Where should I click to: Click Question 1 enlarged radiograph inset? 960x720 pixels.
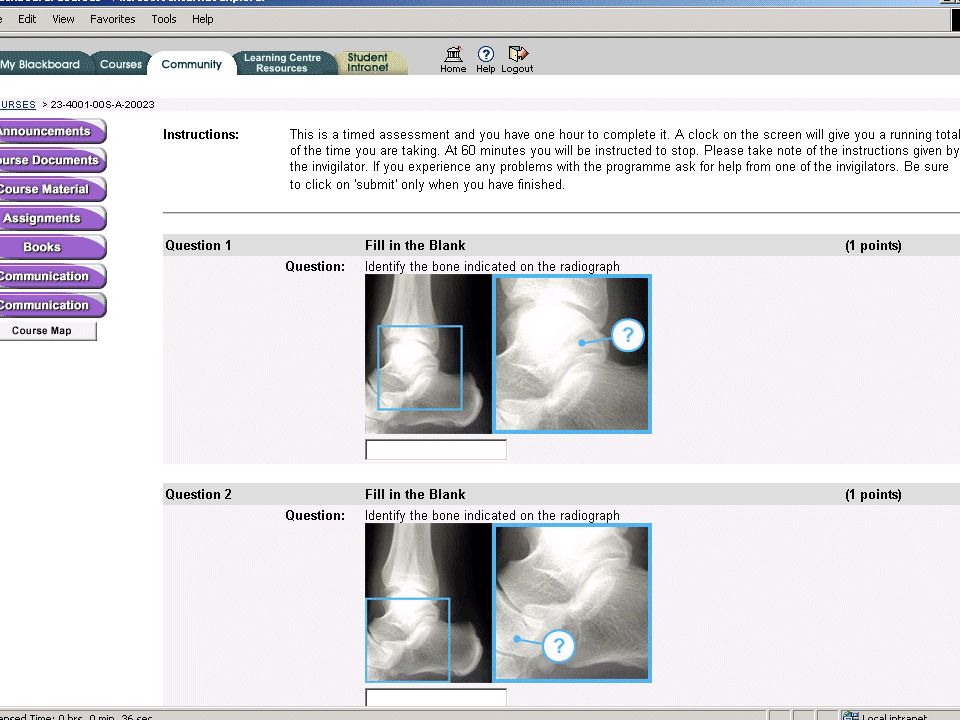pyautogui.click(x=572, y=354)
